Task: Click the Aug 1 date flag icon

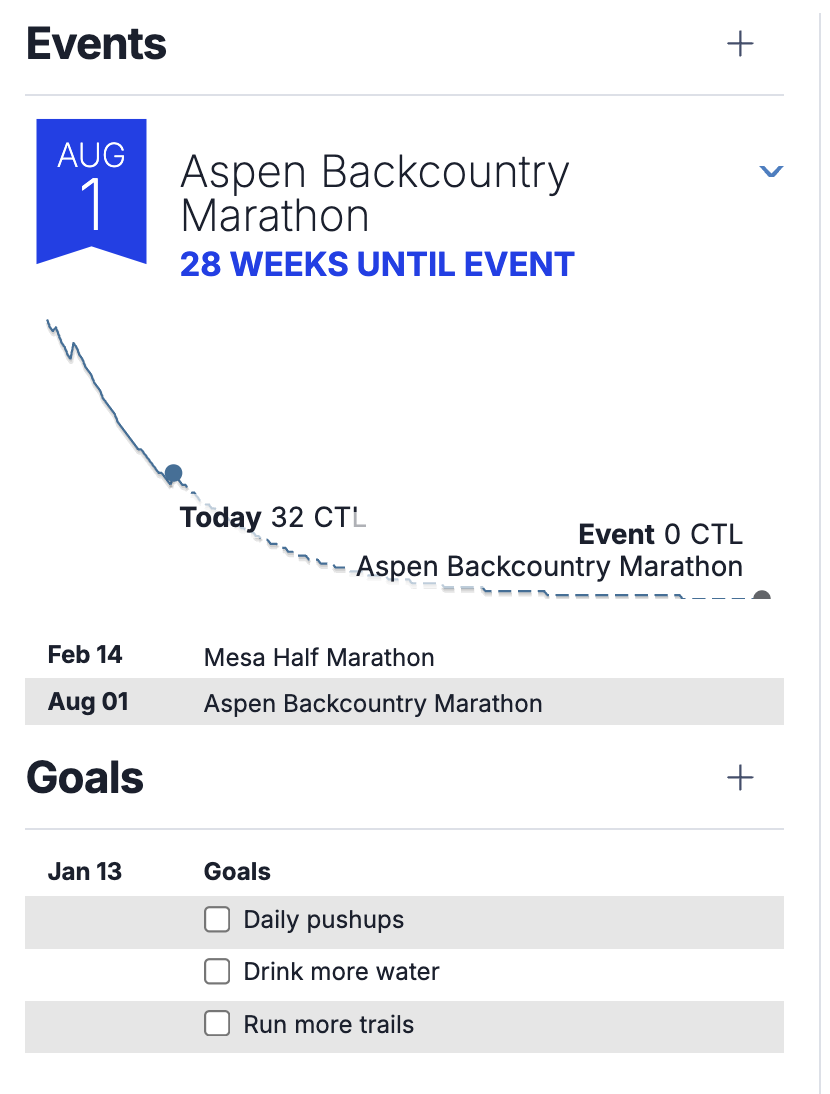Action: click(x=92, y=190)
